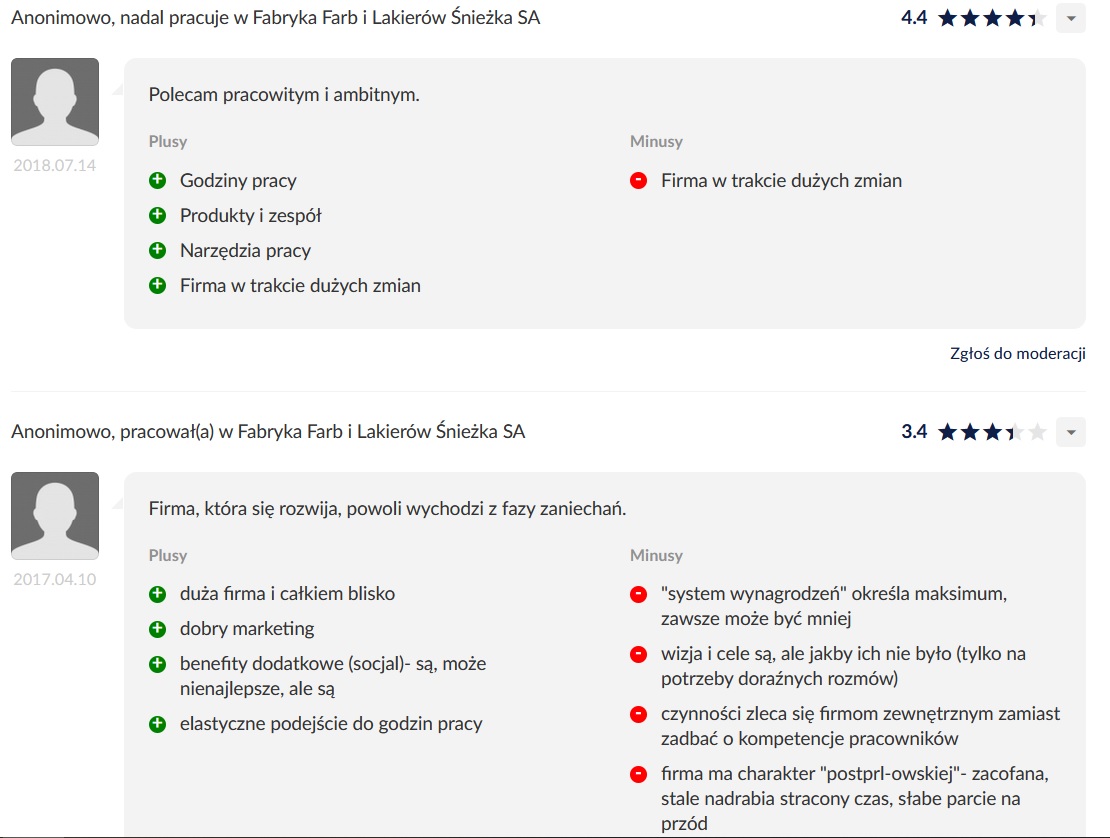Click 'Zgłoś do moderacji' link

pos(1017,353)
